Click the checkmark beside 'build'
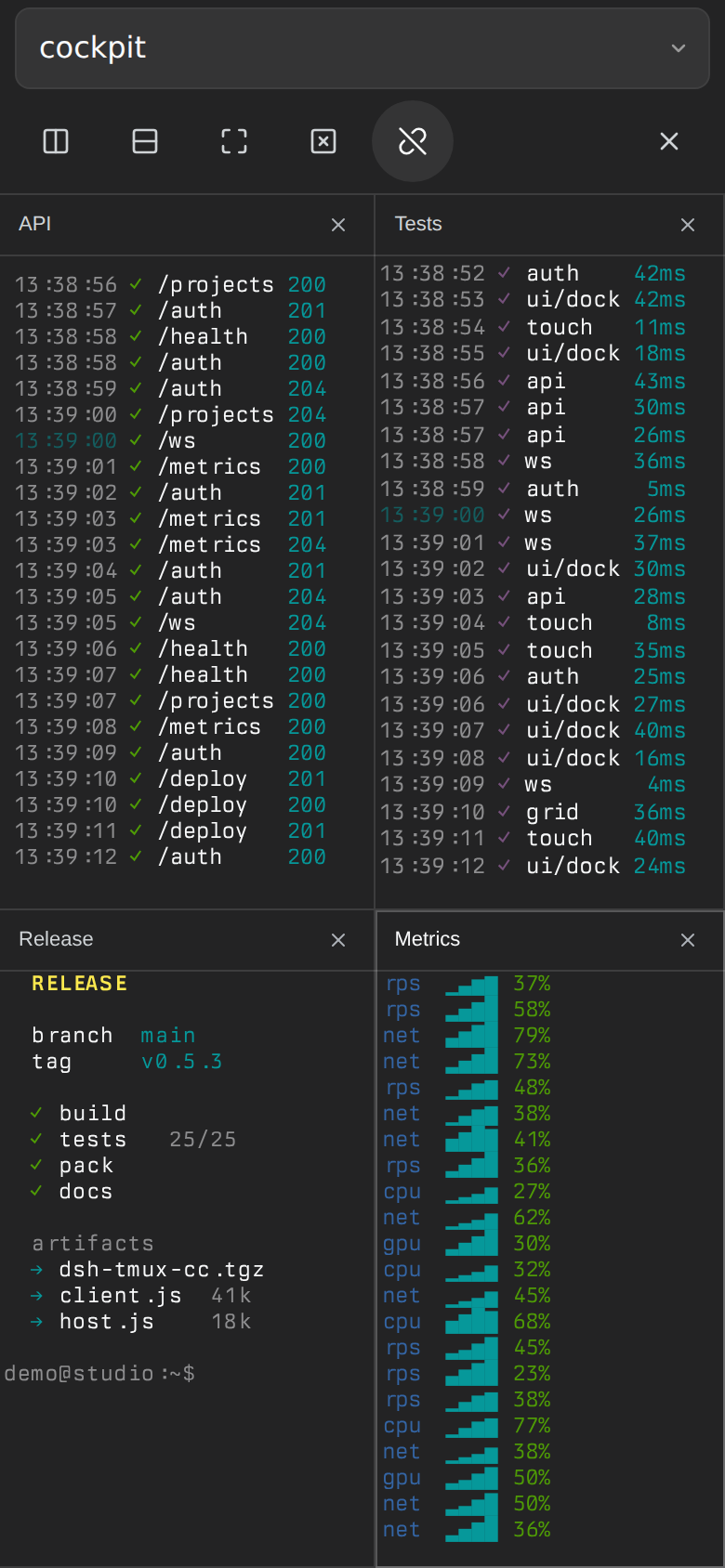Image resolution: width=725 pixels, height=1568 pixels. [36, 1113]
